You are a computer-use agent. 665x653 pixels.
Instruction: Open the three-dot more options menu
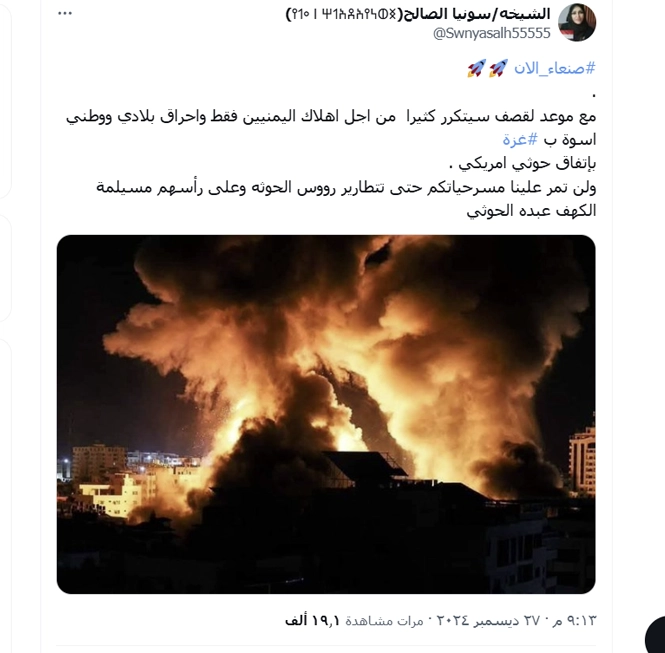click(64, 14)
